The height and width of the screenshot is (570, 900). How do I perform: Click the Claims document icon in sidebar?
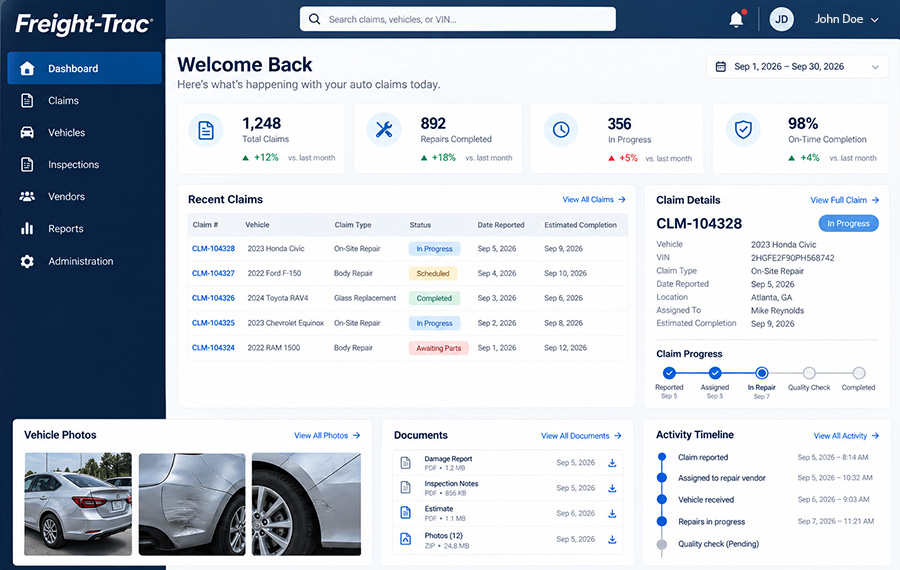click(27, 100)
